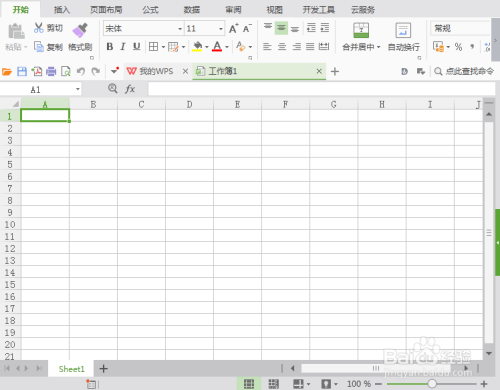Open the 开发工具 tab
This screenshot has height=390, width=500.
[x=319, y=10]
